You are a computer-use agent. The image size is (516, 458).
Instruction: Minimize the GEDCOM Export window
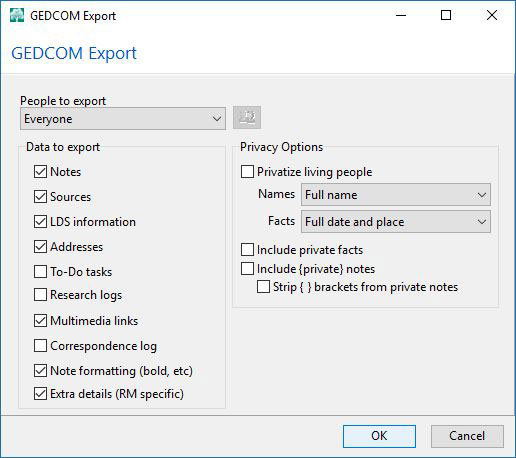(x=401, y=15)
